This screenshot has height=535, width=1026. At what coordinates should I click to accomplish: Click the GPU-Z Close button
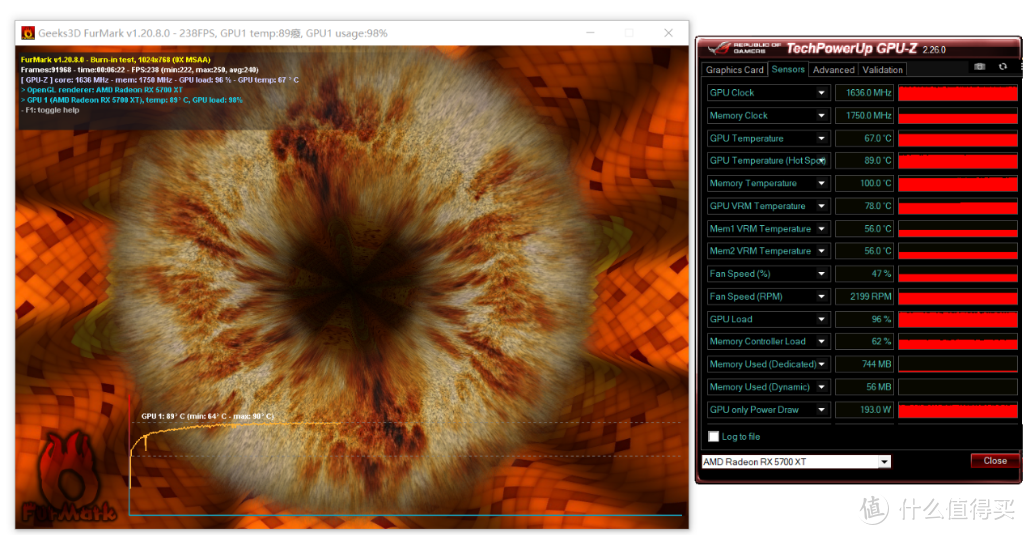(995, 460)
